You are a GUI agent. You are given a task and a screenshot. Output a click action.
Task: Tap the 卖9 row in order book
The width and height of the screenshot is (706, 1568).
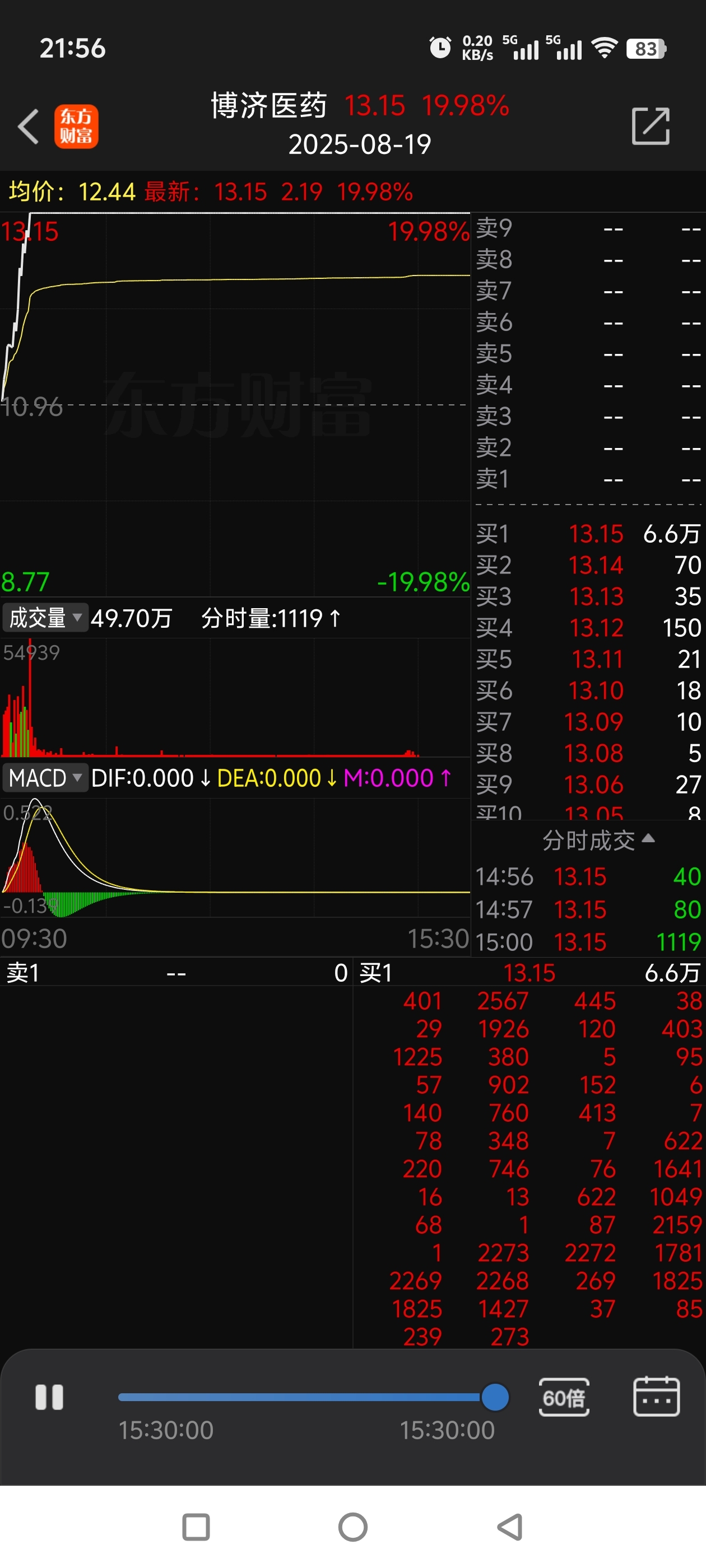pos(588,228)
